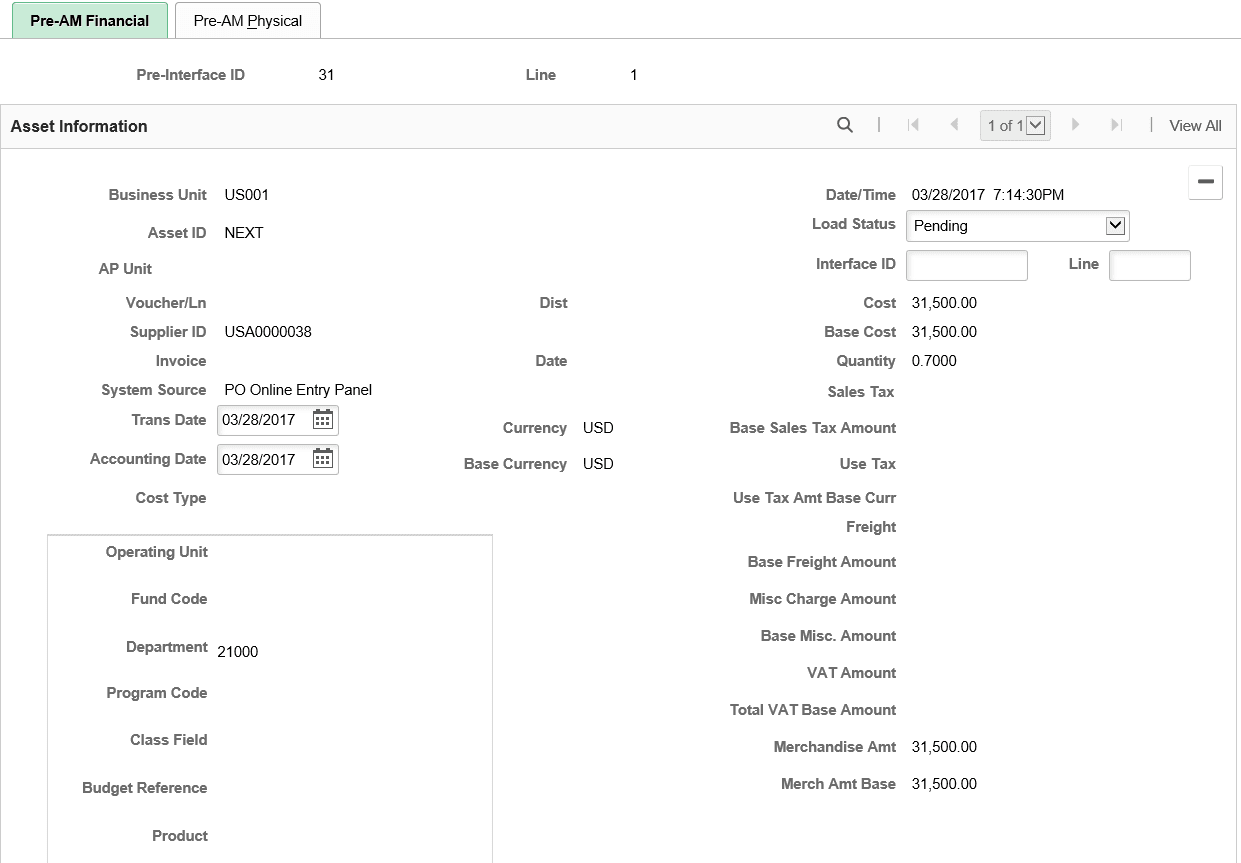Open the Accounting Date calendar picker
This screenshot has height=863, width=1241.
point(323,459)
